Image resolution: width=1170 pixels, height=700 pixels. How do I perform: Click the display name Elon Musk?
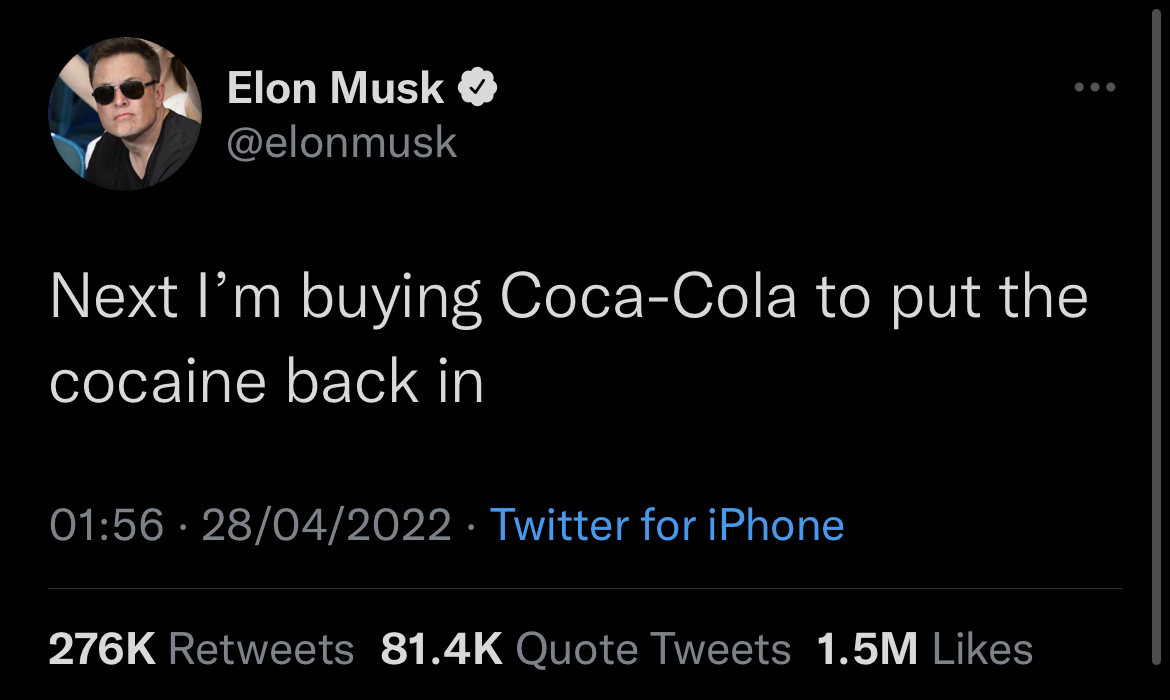(x=335, y=89)
